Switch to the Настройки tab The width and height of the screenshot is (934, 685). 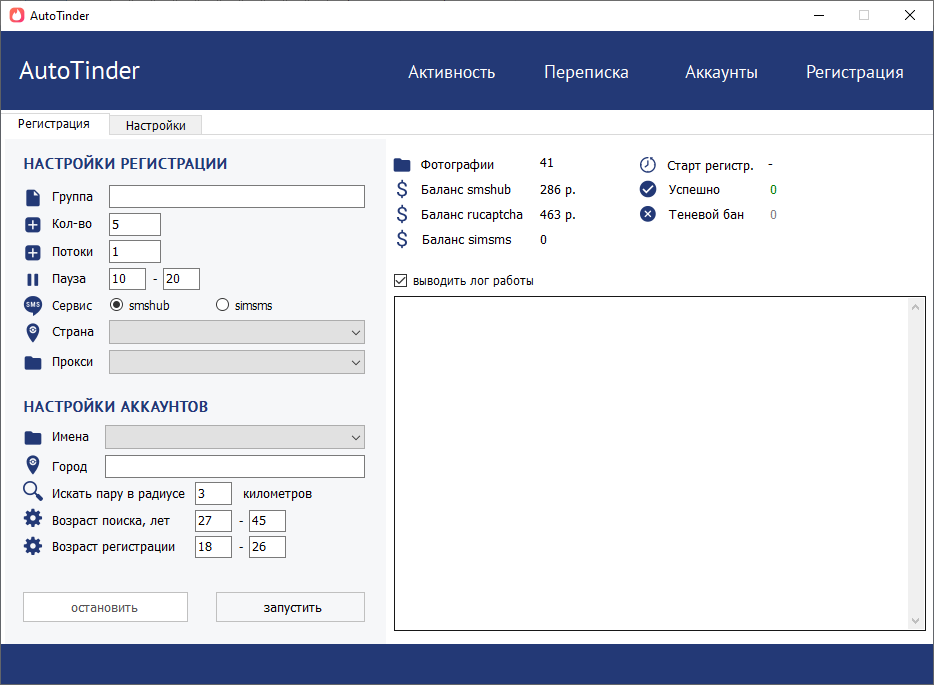pyautogui.click(x=155, y=125)
